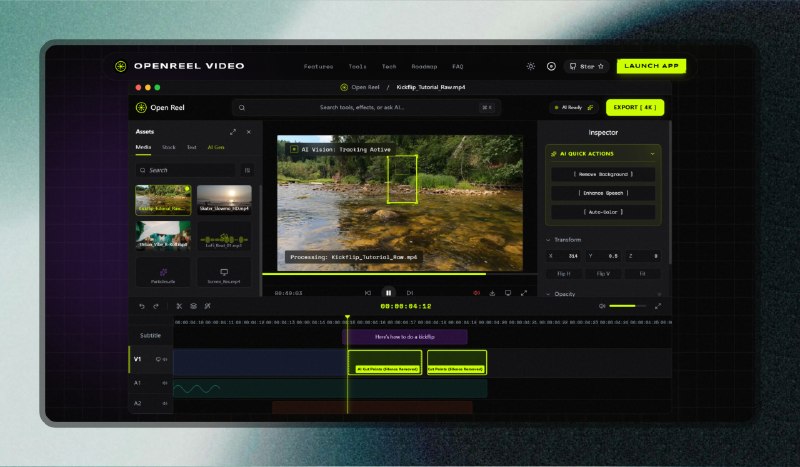
Task: Expand the Assets panel with the arrows icon
Action: [233, 132]
